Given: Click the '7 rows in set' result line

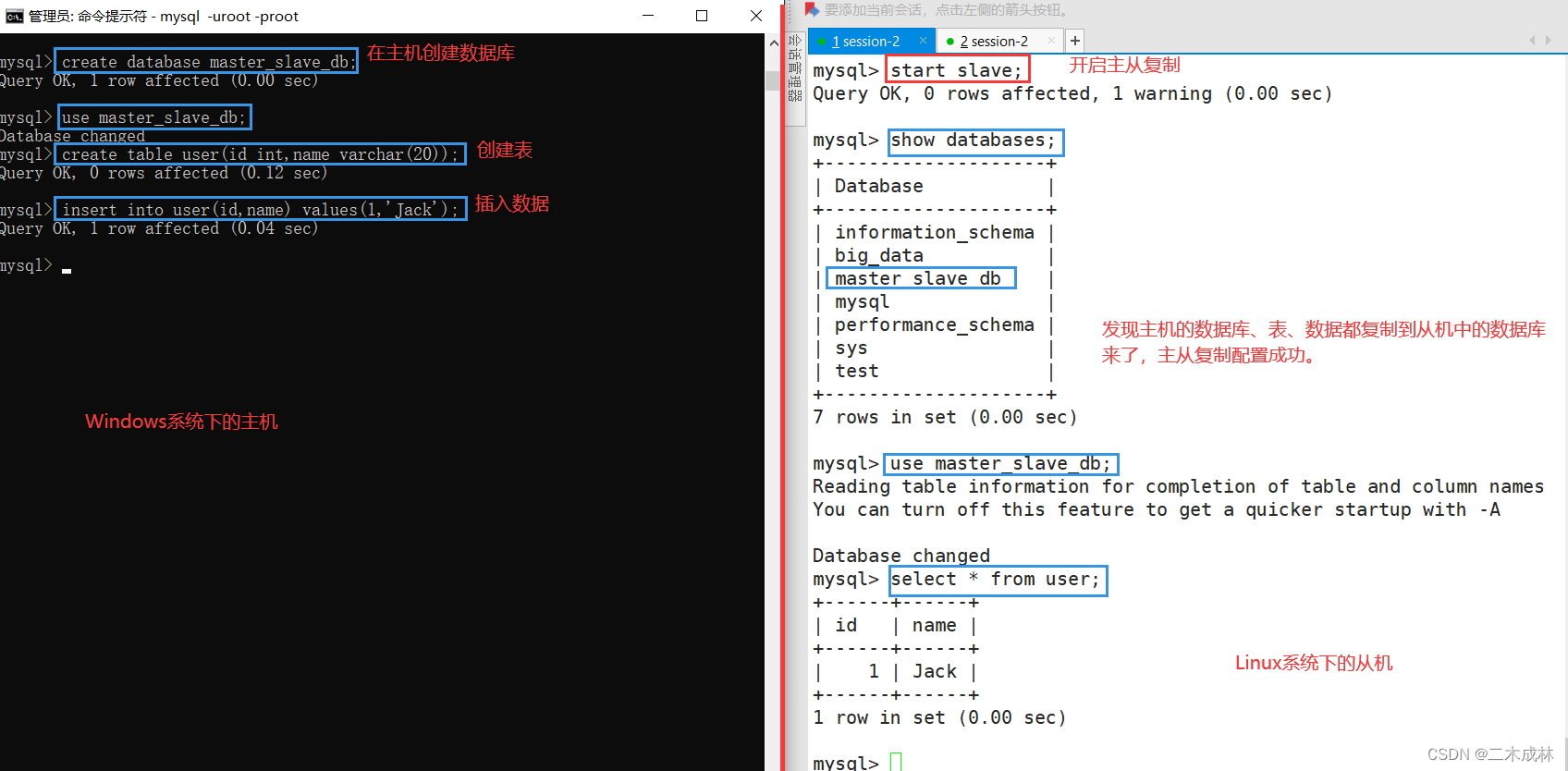Looking at the screenshot, I should pos(945,417).
